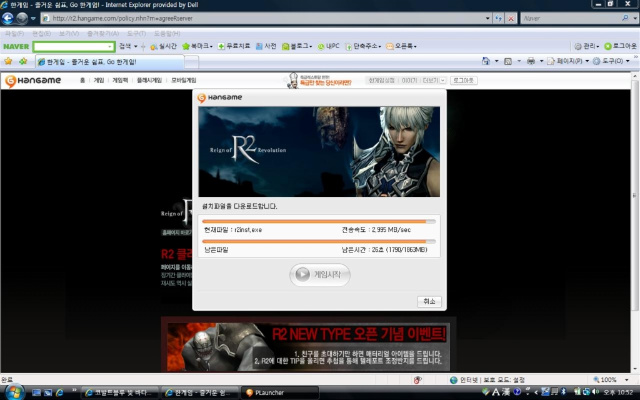Click the R2 NEW TYPE event banner
Screen dimensions: 640x400
(309, 347)
